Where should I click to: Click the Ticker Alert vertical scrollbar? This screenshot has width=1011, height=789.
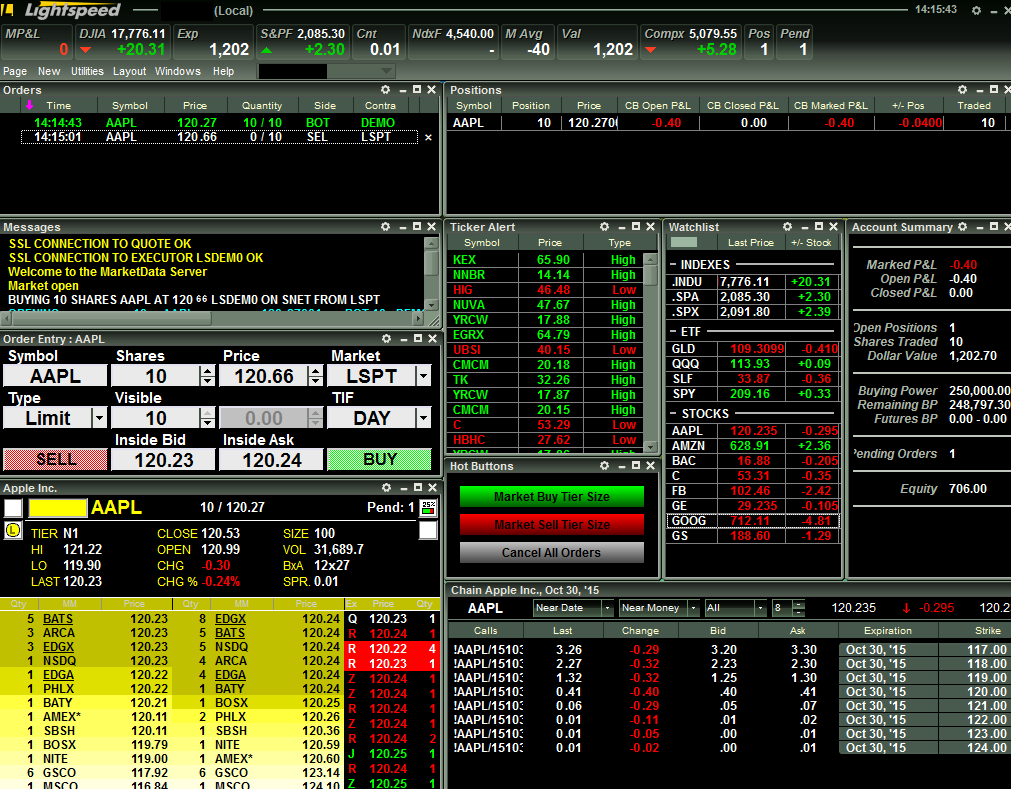[x=651, y=353]
